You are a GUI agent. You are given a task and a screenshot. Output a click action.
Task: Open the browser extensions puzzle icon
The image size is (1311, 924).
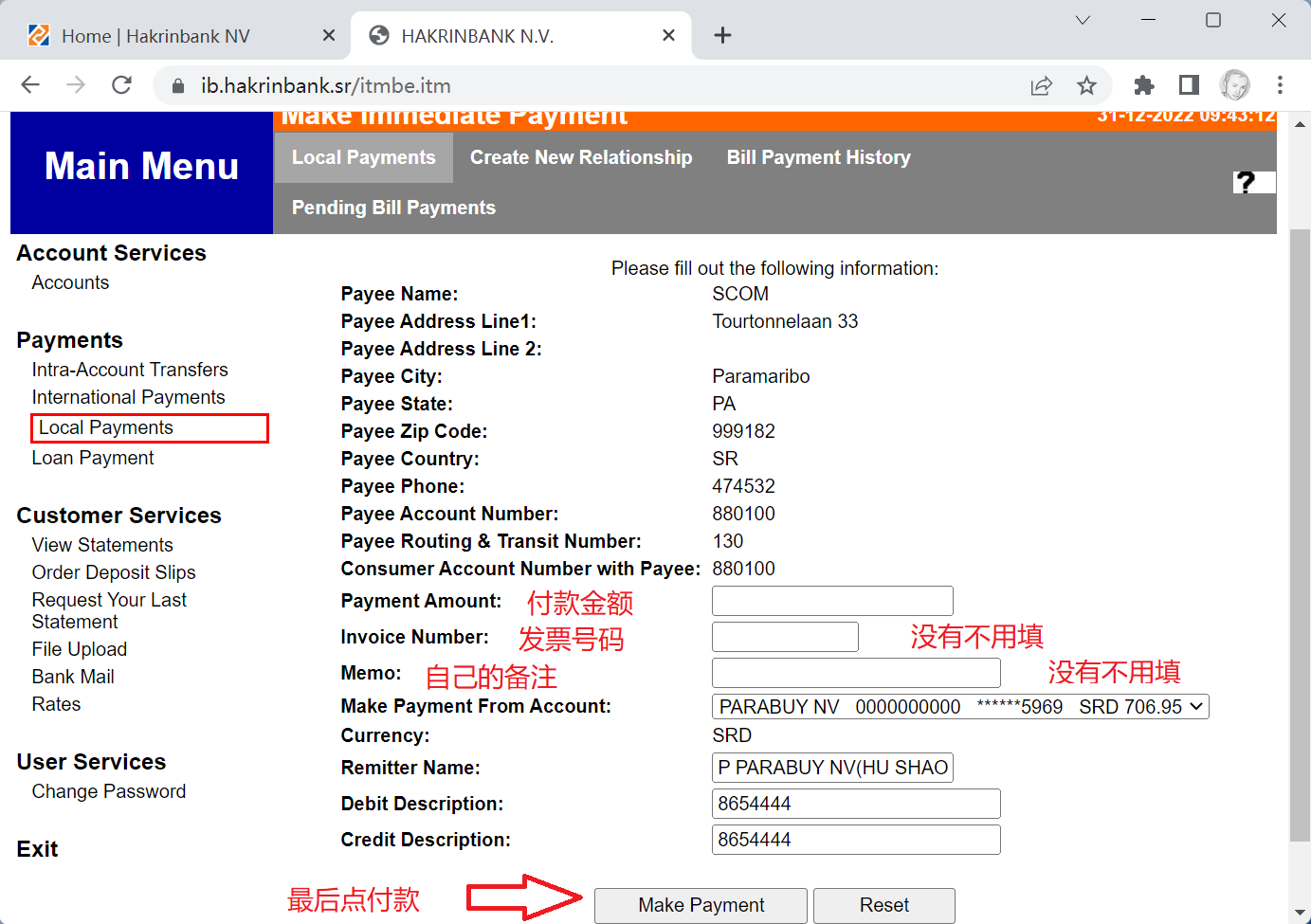[1143, 85]
